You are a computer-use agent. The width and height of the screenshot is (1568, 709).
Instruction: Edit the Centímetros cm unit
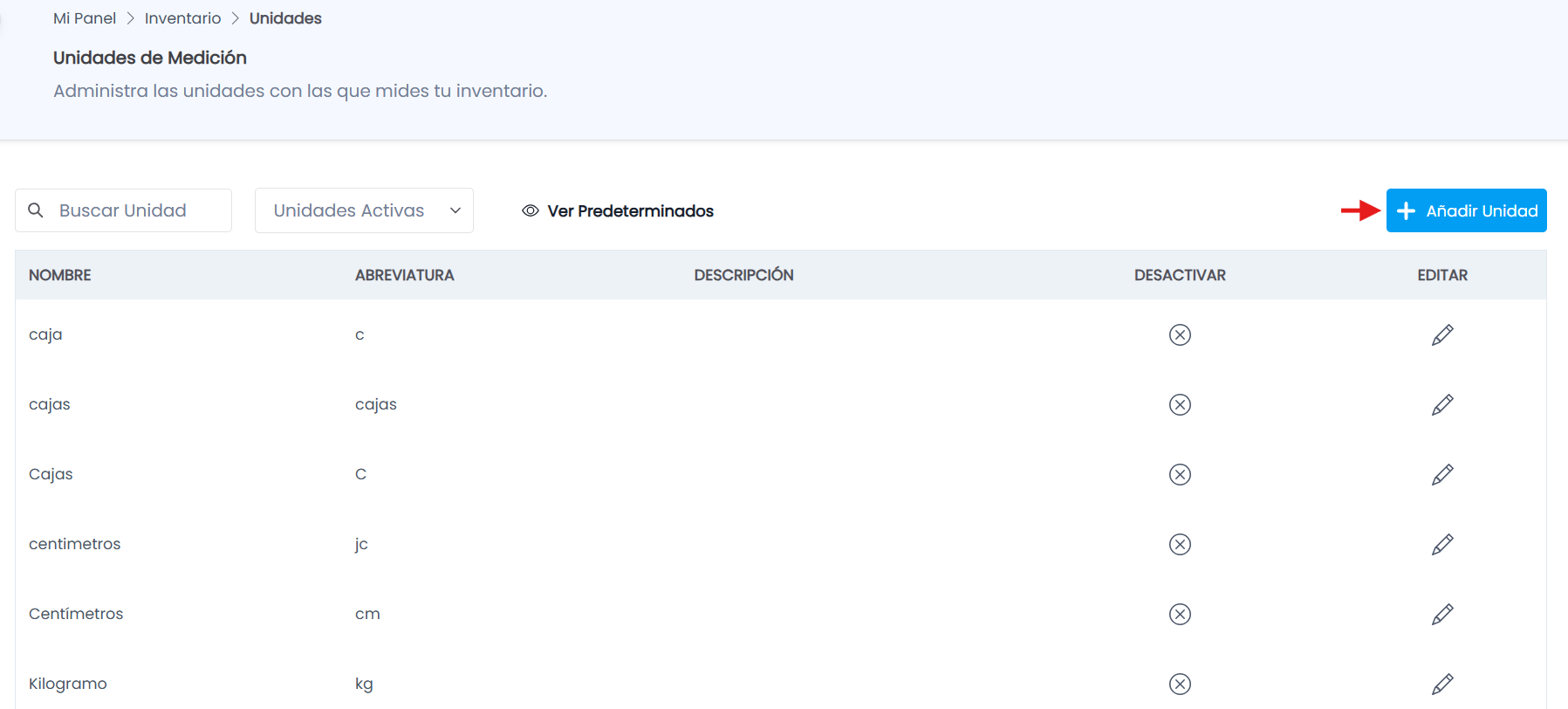[x=1442, y=614]
